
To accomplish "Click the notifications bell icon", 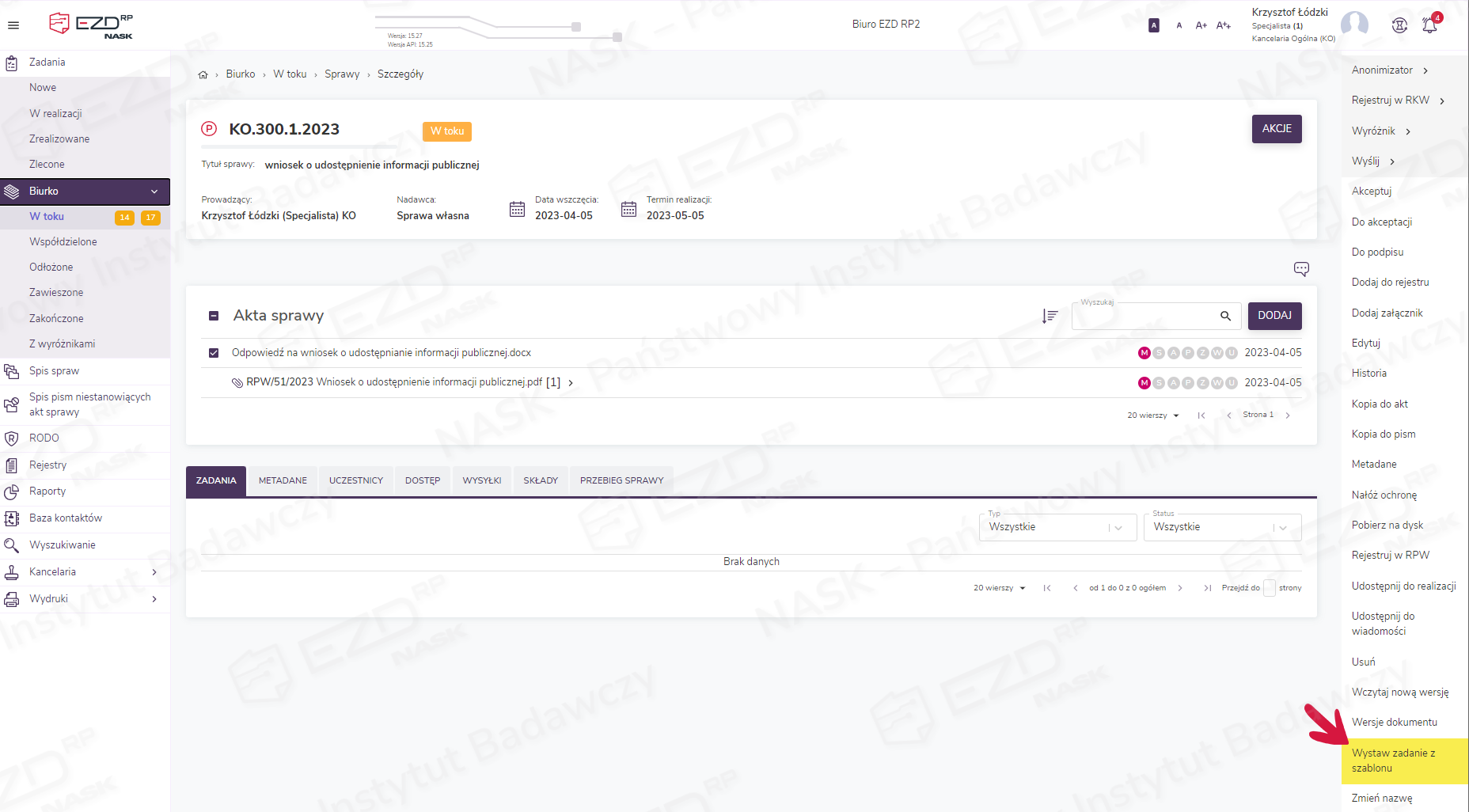I will 1429,25.
